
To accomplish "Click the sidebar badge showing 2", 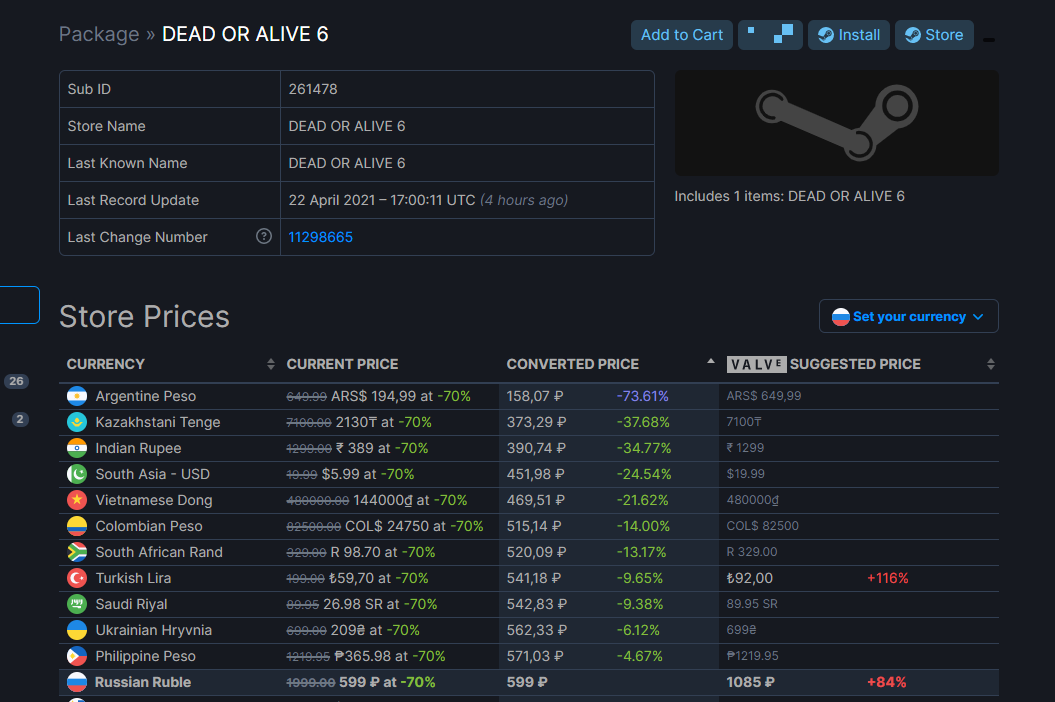I will point(20,419).
